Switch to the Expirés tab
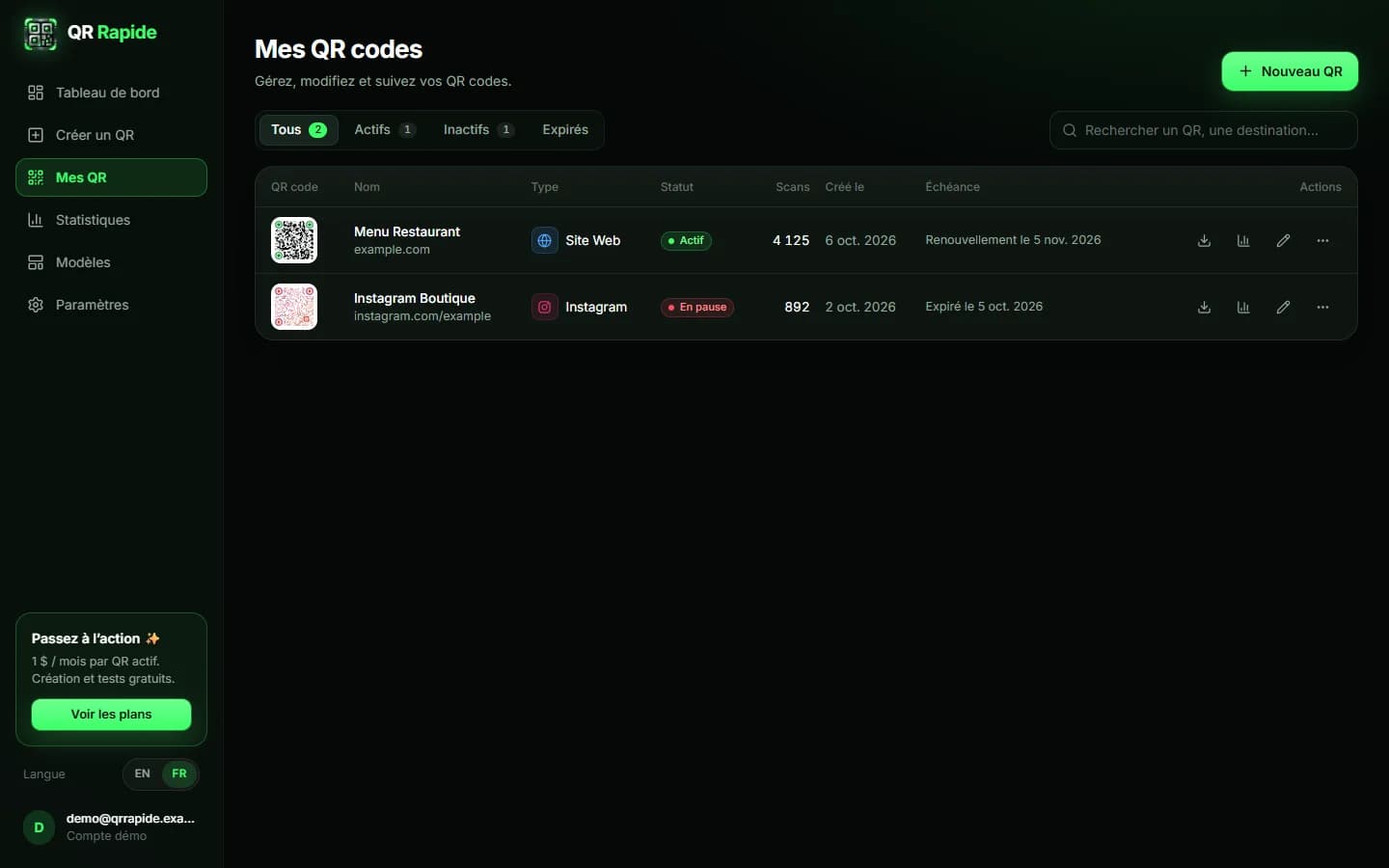Image resolution: width=1389 pixels, height=868 pixels. click(565, 130)
